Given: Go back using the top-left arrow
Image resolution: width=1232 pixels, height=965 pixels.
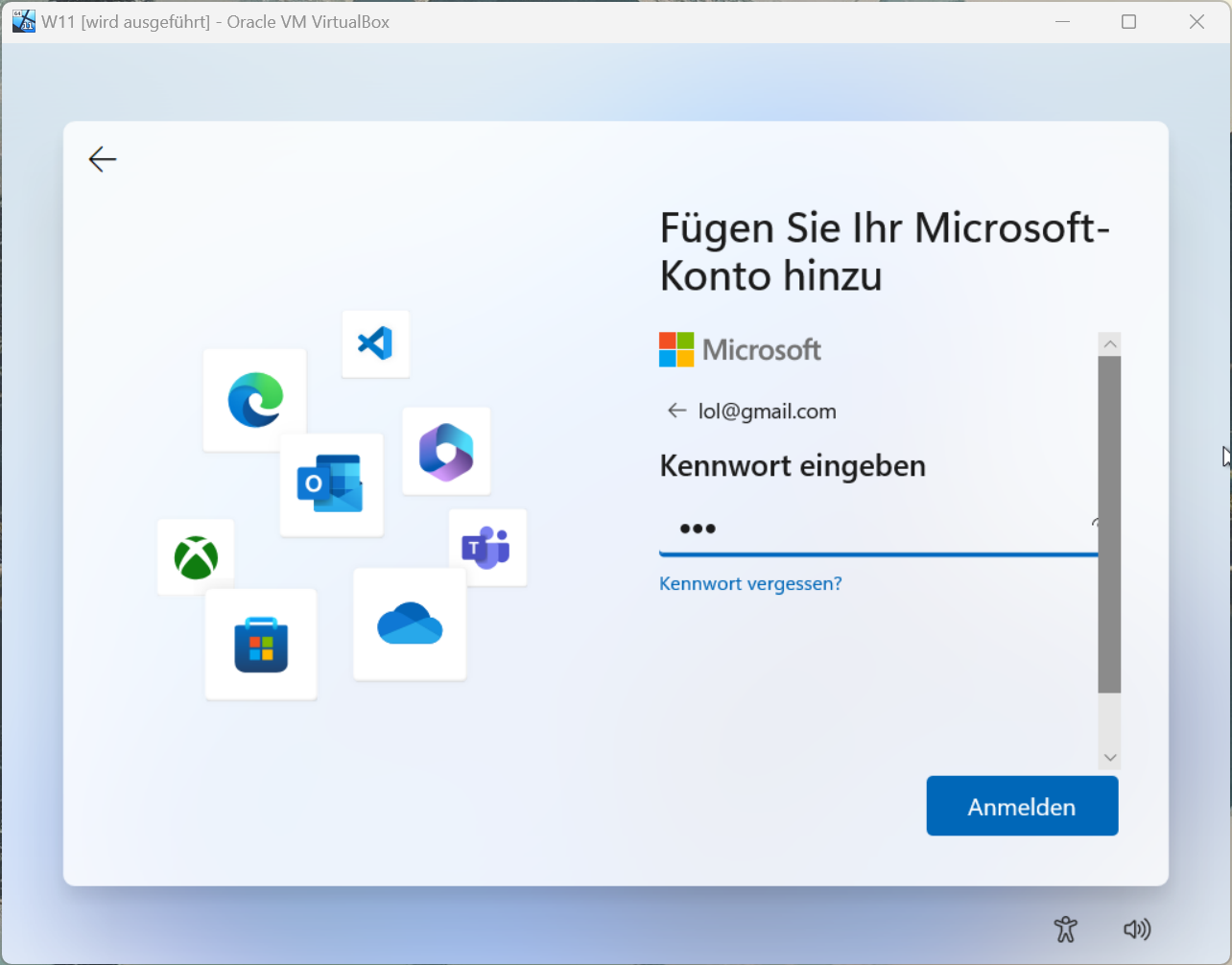Looking at the screenshot, I should (x=102, y=159).
